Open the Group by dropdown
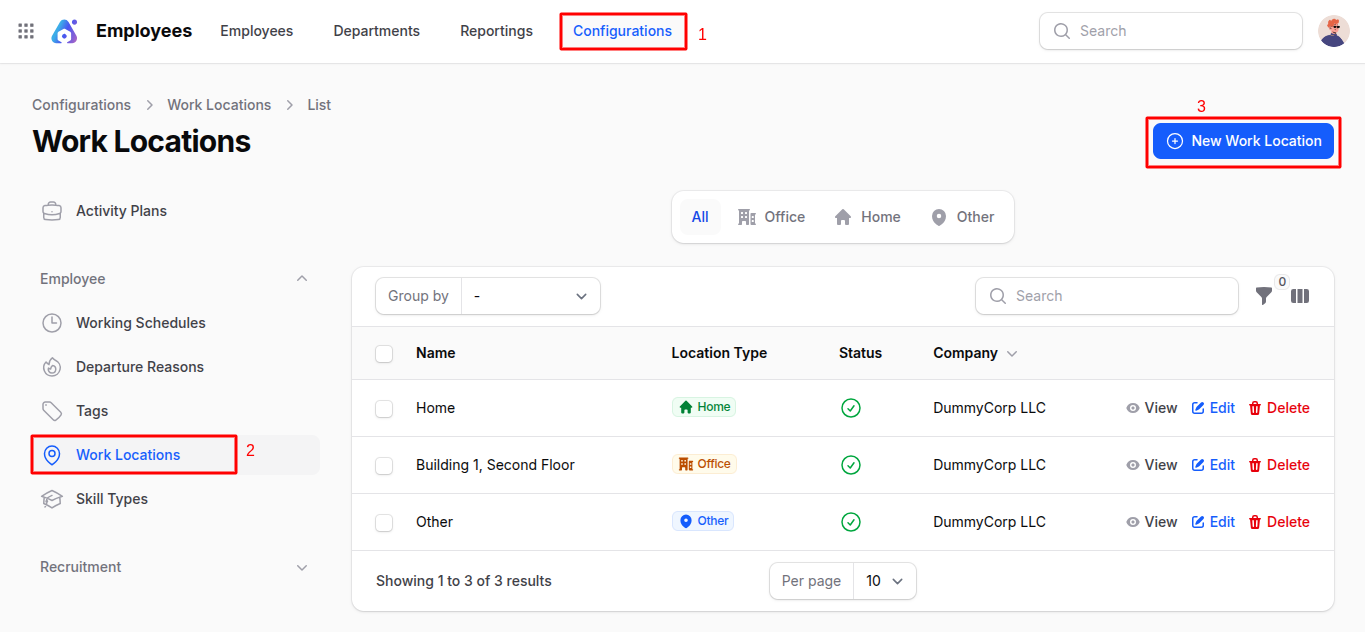The width and height of the screenshot is (1365, 632). coord(530,296)
